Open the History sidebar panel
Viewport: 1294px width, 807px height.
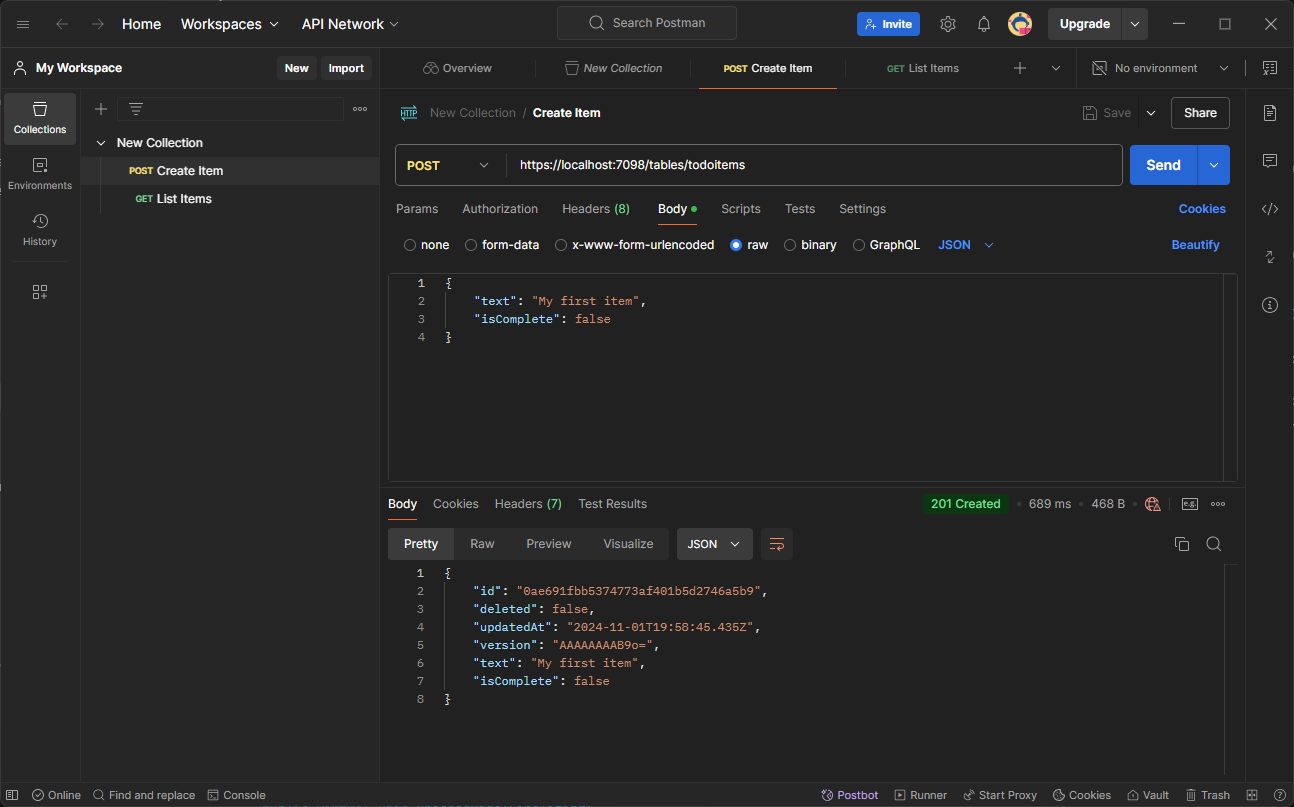pos(40,230)
